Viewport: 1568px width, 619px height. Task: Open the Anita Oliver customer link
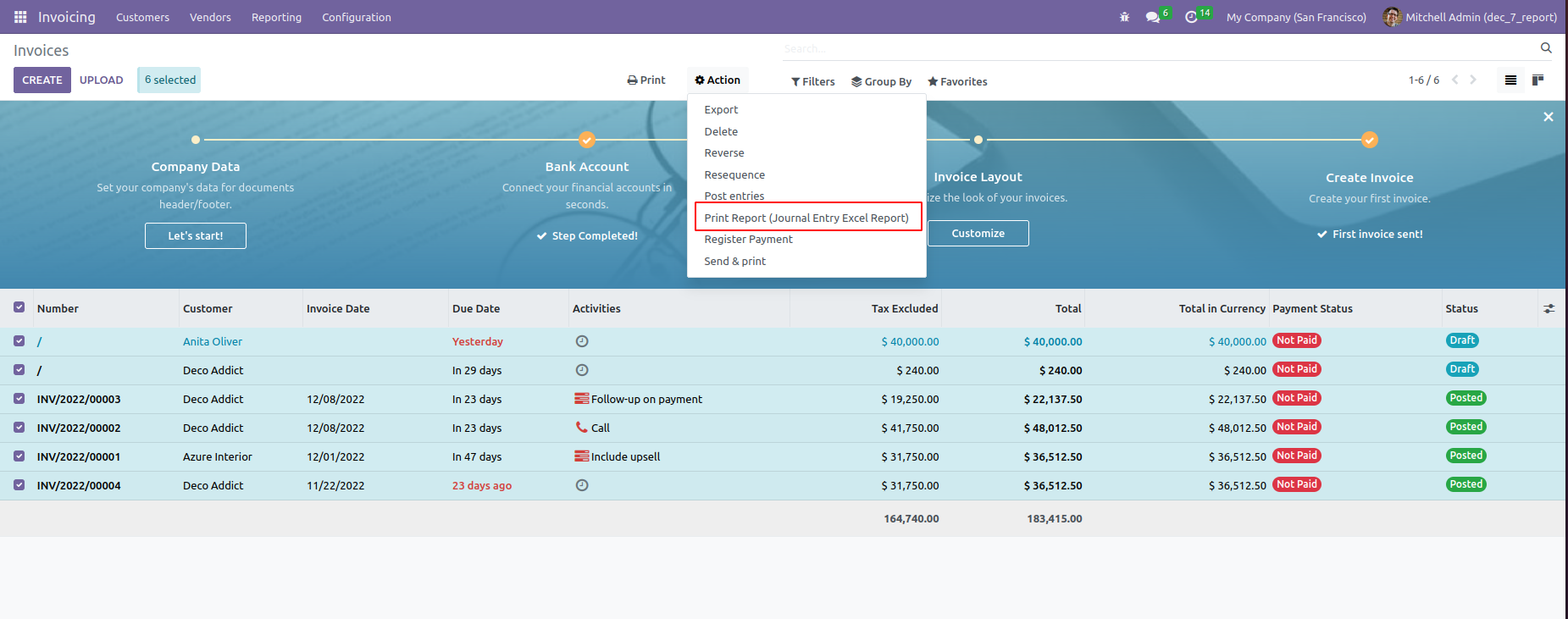[213, 342]
